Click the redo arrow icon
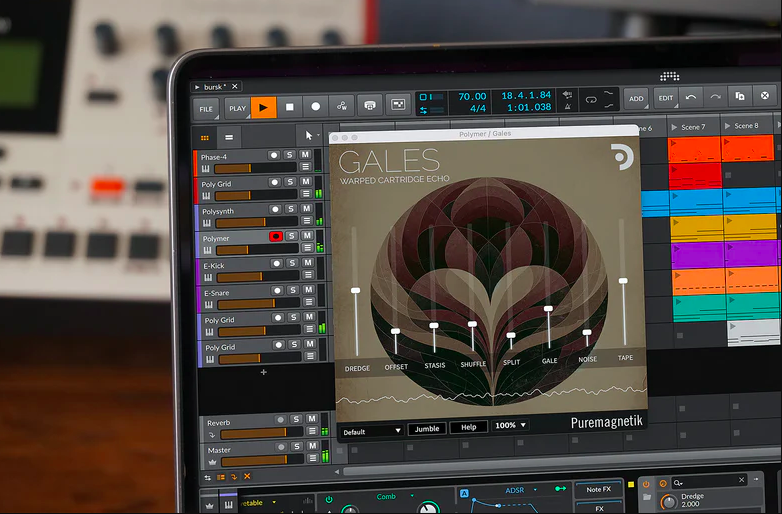 (x=715, y=97)
